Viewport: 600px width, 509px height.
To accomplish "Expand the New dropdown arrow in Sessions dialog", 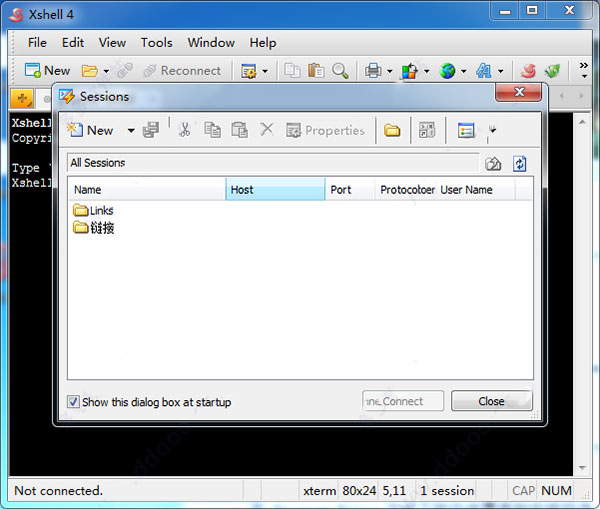I will (x=131, y=131).
